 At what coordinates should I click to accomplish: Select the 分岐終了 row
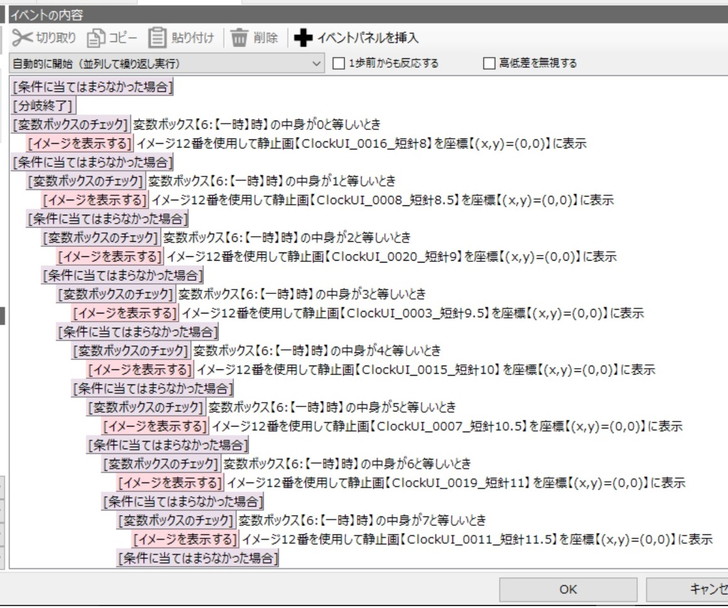click(43, 105)
